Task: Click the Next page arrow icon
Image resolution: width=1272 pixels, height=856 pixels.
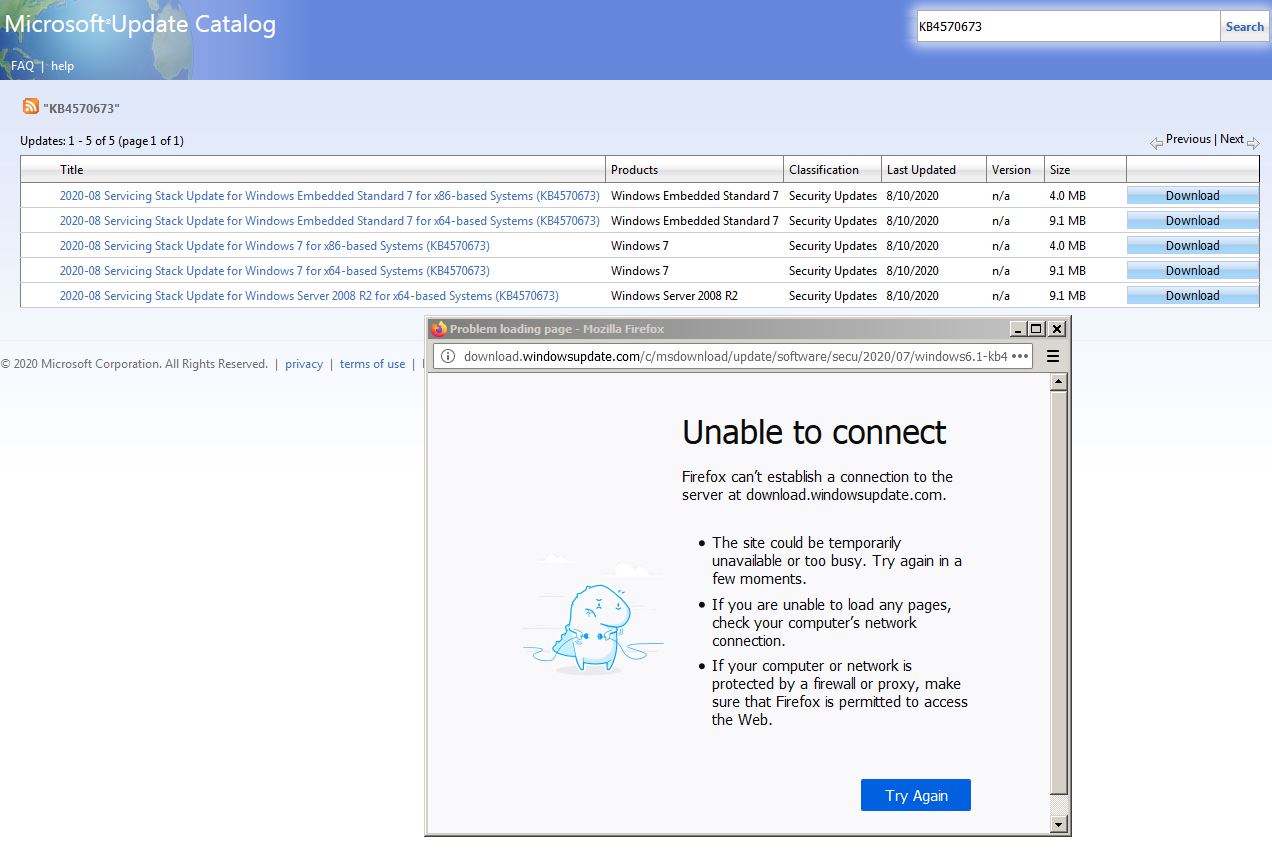Action: 1253,143
